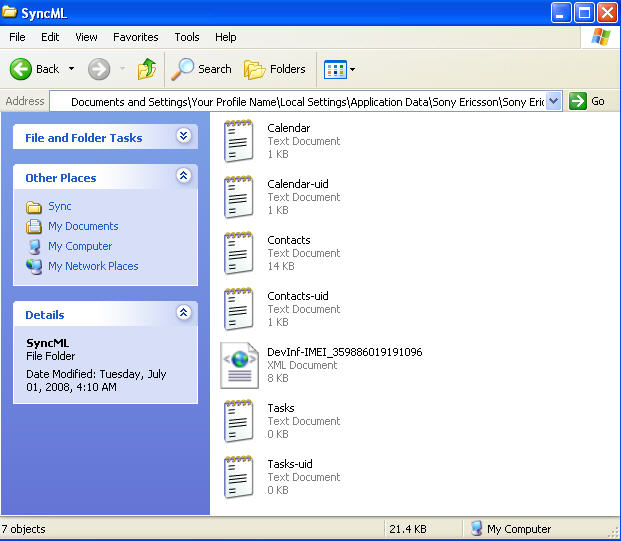The width and height of the screenshot is (621, 541).
Task: Select the Contacts file name
Action: [289, 240]
